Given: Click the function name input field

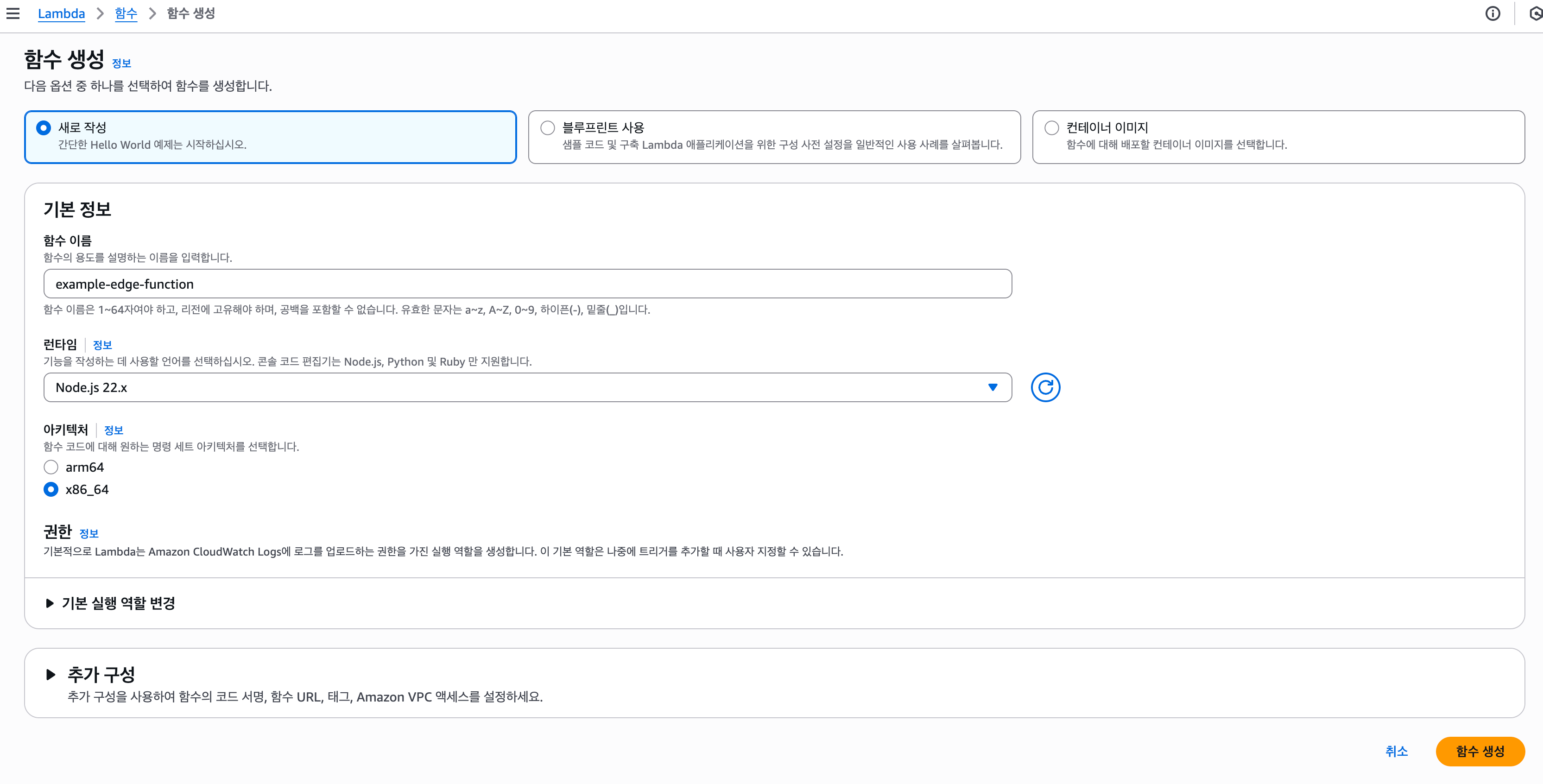Looking at the screenshot, I should 527,284.
